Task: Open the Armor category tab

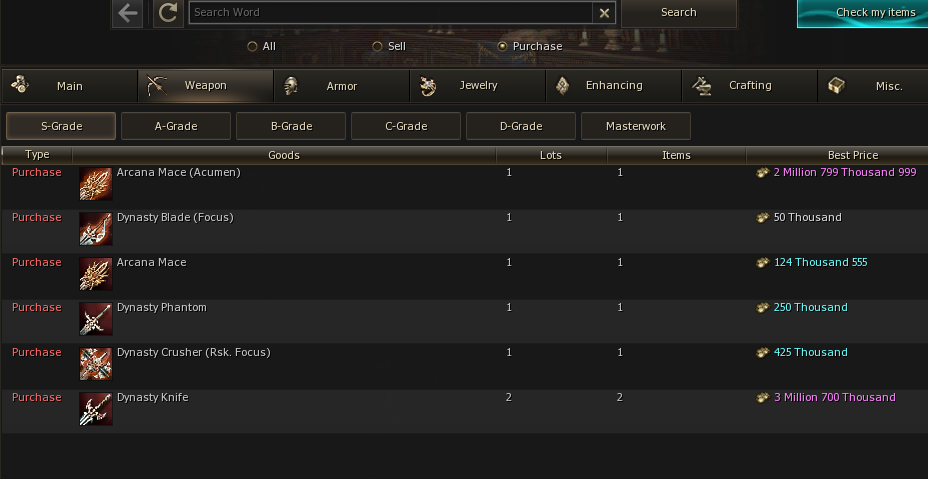Action: [x=341, y=86]
